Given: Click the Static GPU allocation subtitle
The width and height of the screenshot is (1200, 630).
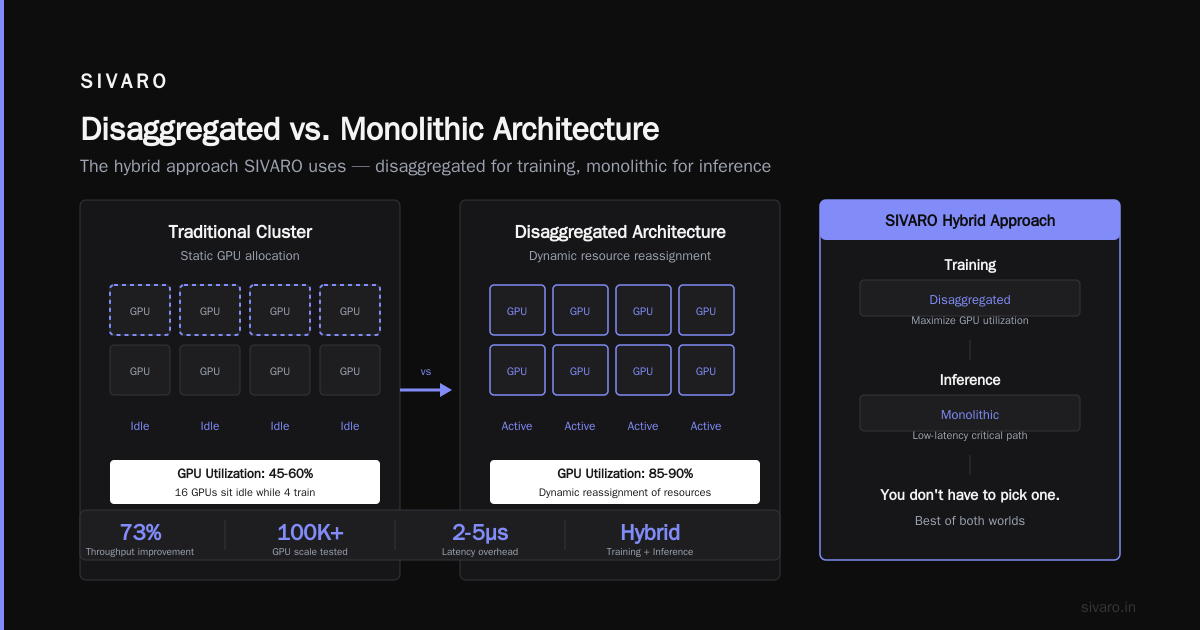Looking at the screenshot, I should point(240,256).
